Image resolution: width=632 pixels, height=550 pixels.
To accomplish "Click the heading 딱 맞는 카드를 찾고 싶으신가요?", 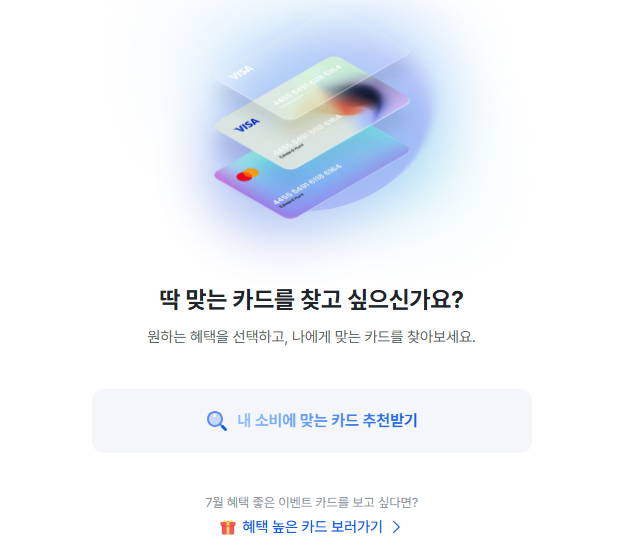I will 312,299.
